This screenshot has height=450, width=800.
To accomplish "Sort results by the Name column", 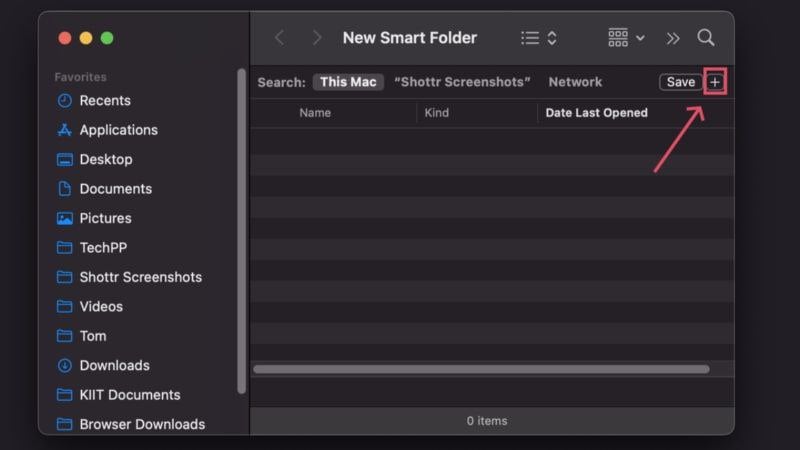I will [x=315, y=113].
